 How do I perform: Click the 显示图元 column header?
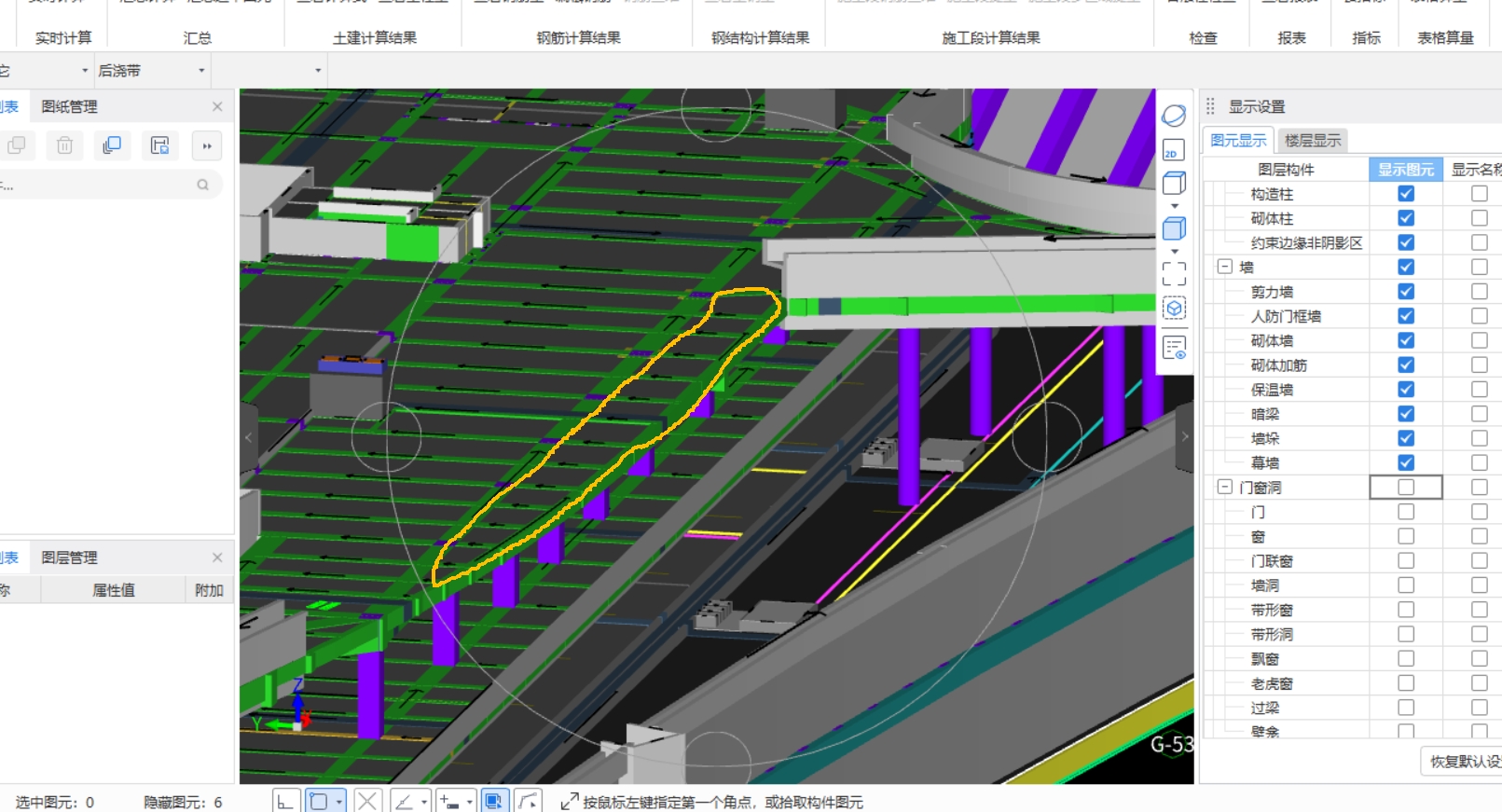pos(1406,170)
